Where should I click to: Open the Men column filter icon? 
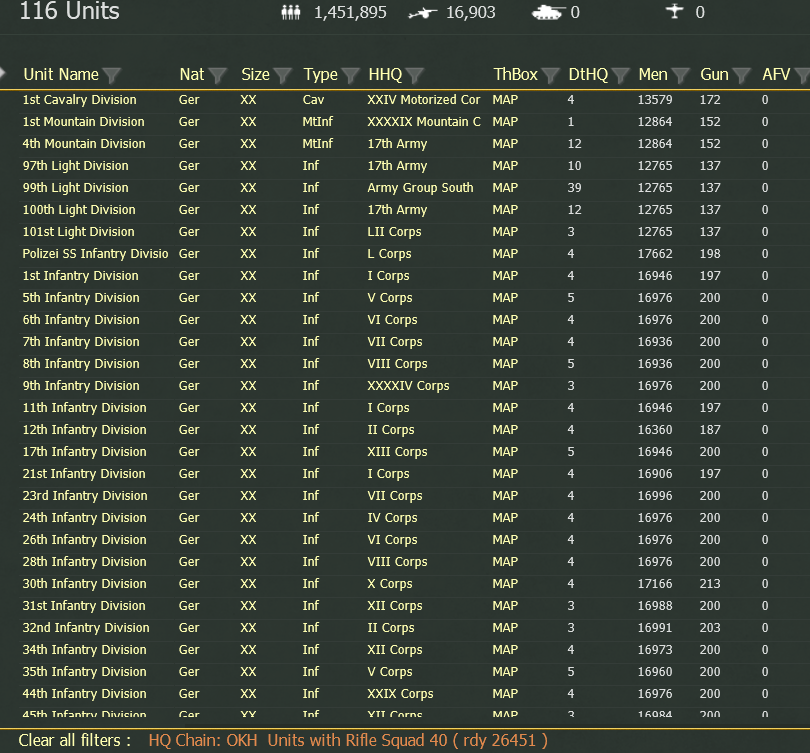681,75
